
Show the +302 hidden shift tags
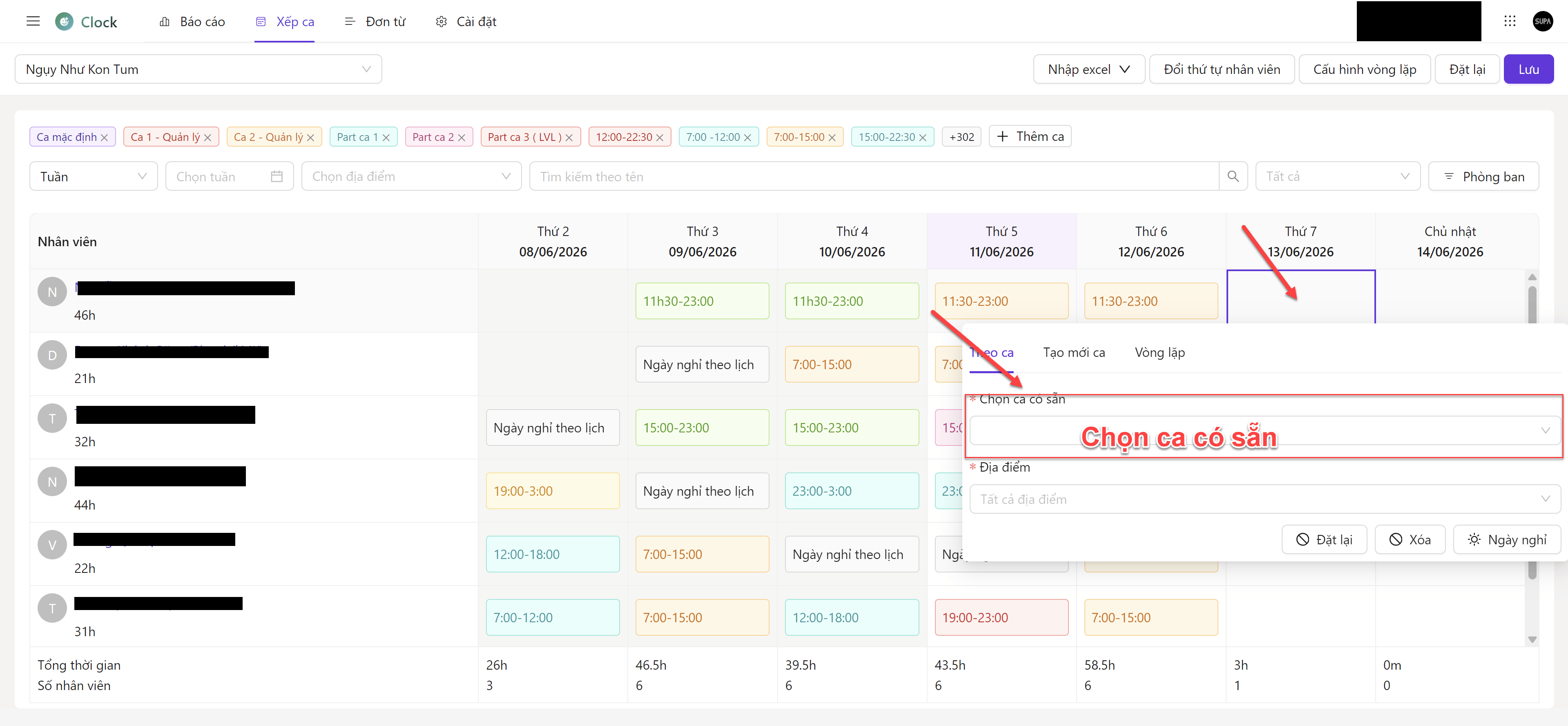(961, 138)
